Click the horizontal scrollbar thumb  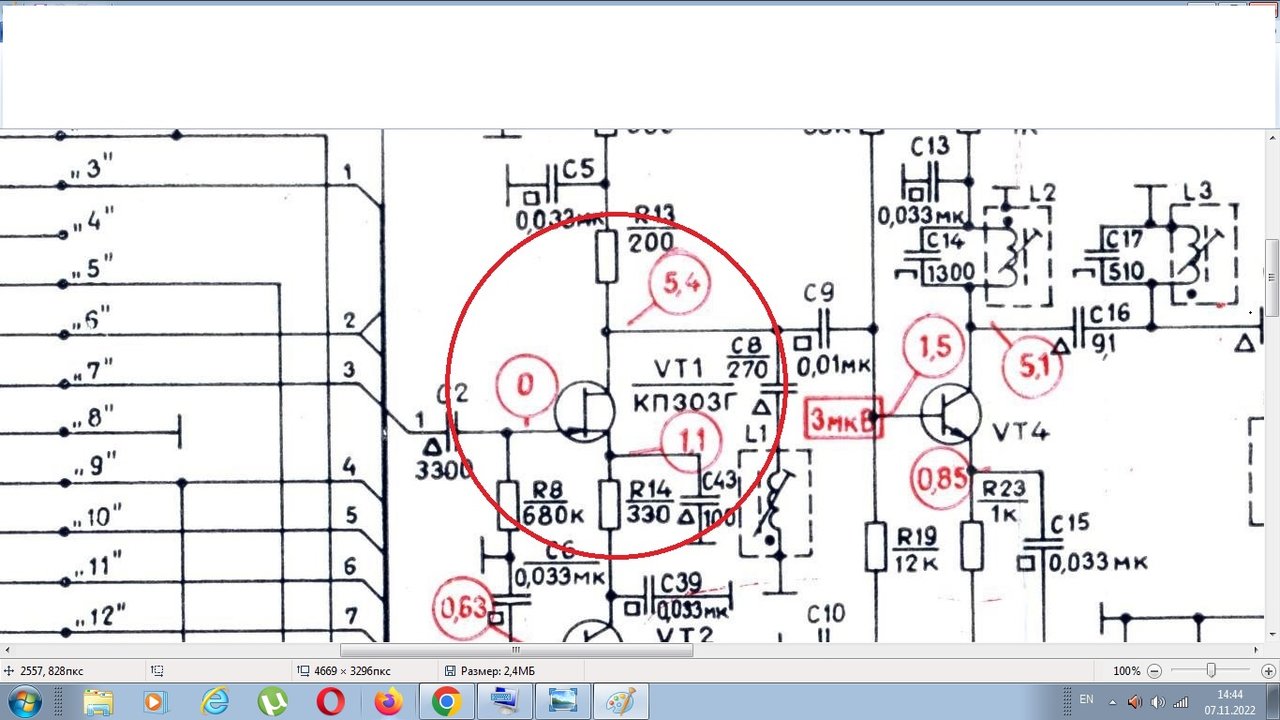(516, 650)
